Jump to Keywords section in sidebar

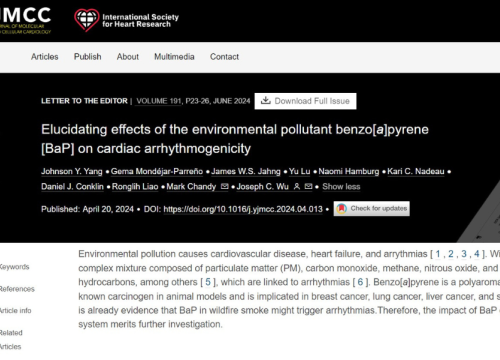point(15,267)
